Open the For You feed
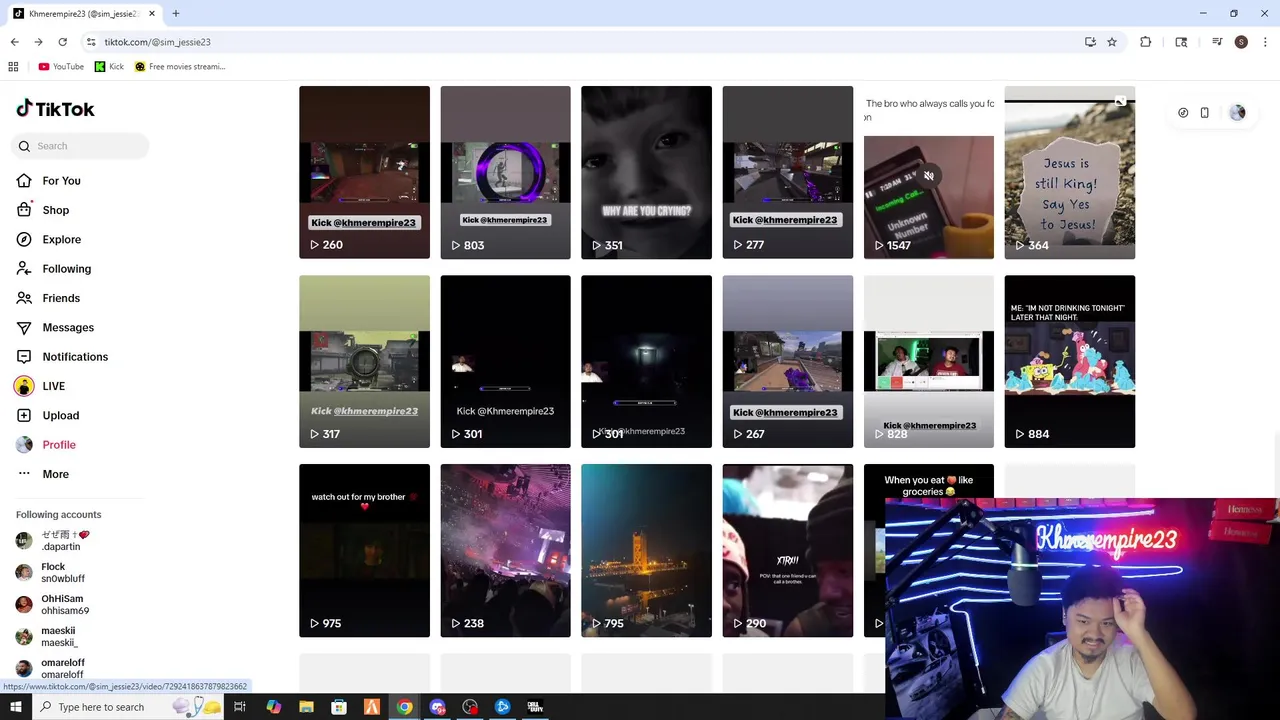 (x=61, y=181)
